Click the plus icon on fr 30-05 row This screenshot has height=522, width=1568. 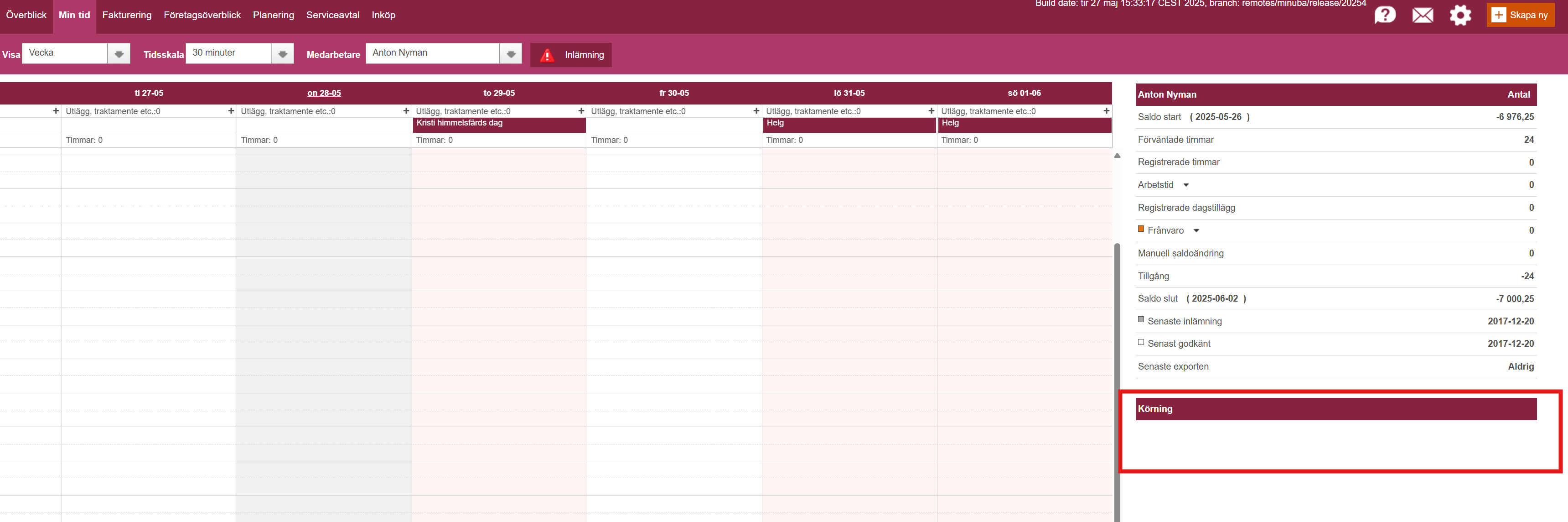click(756, 111)
